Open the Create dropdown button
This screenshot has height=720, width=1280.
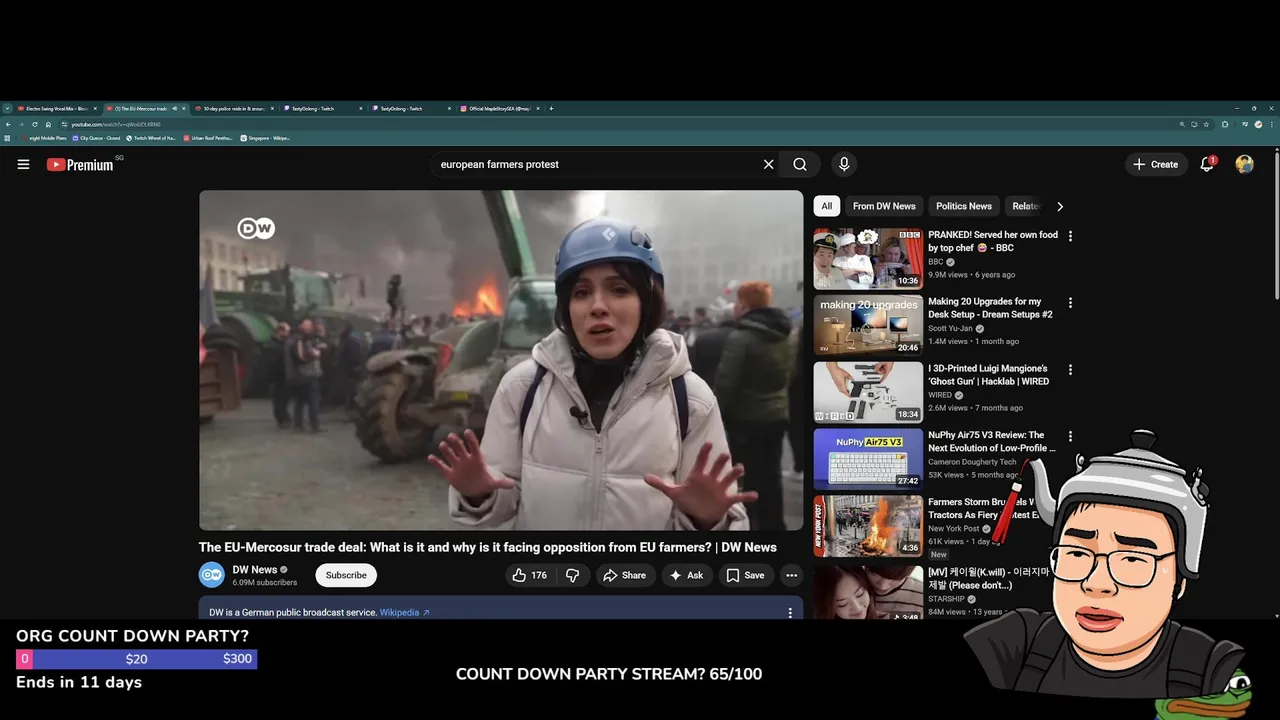coord(1156,164)
